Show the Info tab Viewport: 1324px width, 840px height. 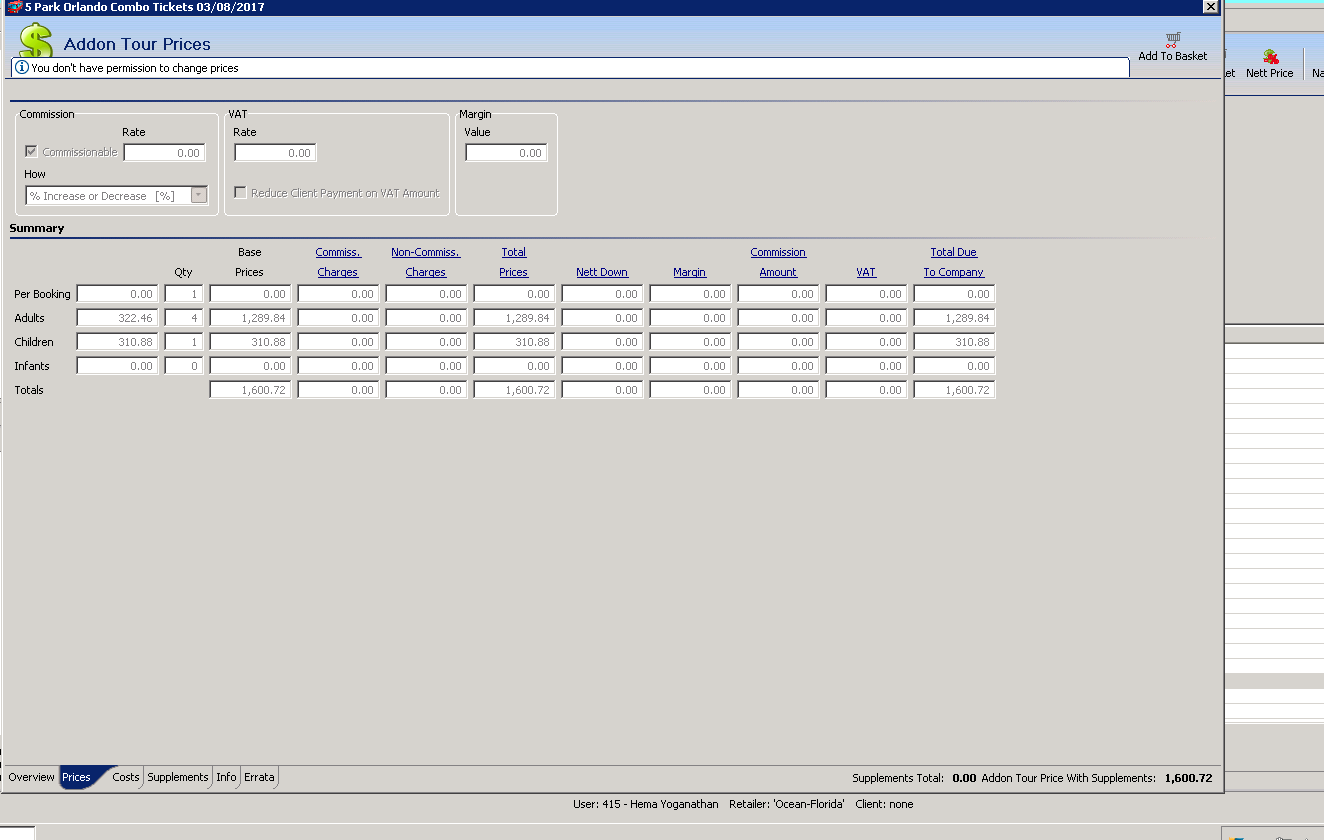(x=227, y=777)
